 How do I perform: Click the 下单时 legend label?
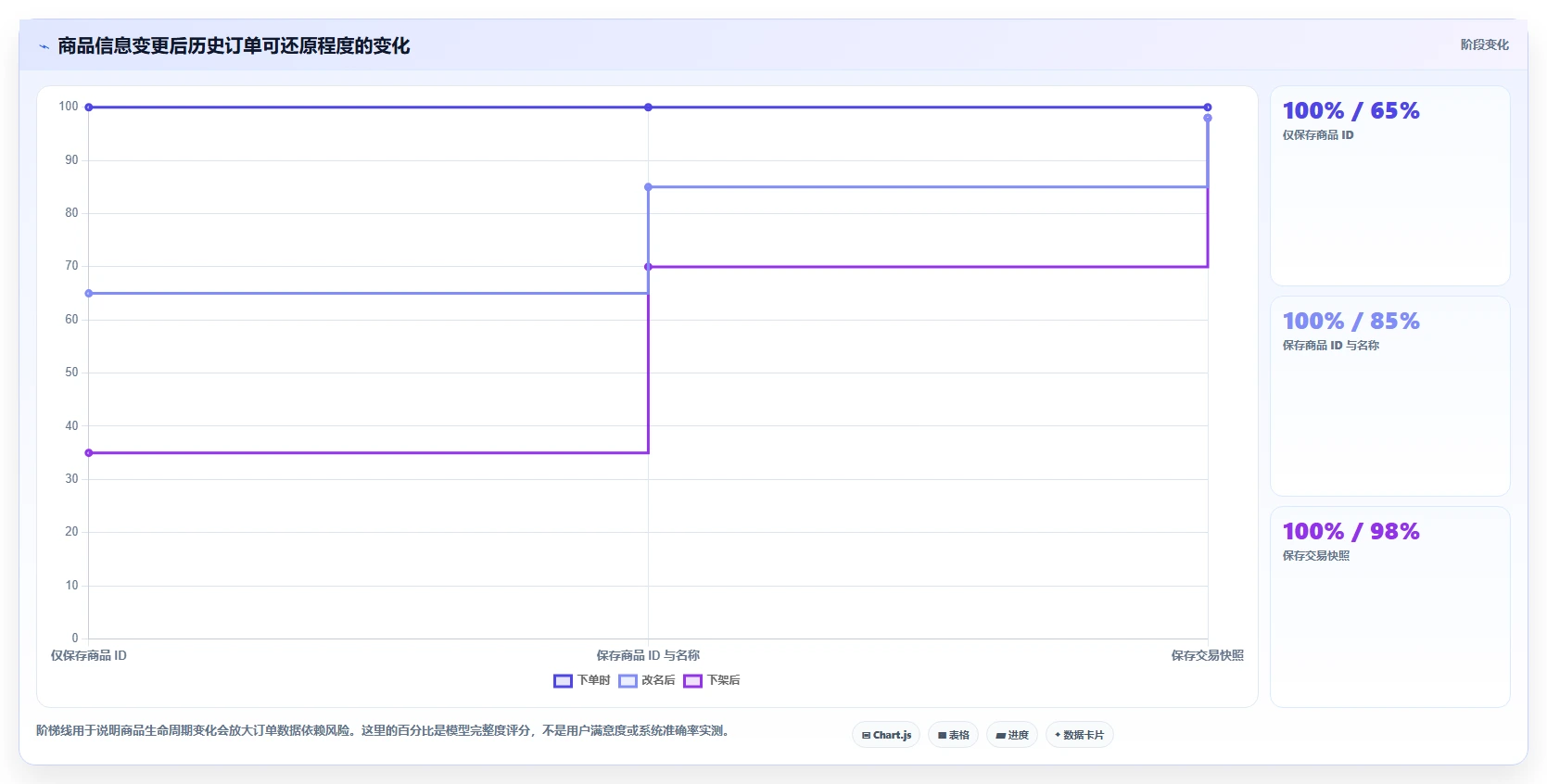593,680
